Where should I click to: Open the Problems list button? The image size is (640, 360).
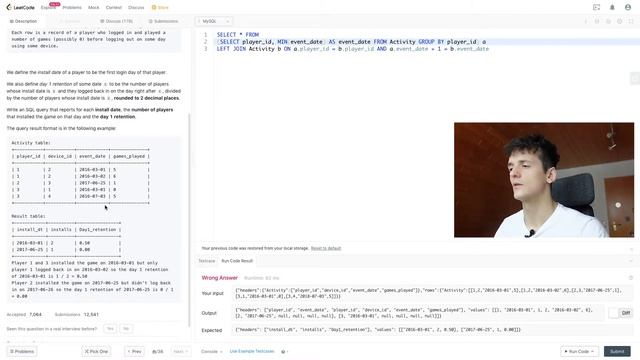(22, 351)
